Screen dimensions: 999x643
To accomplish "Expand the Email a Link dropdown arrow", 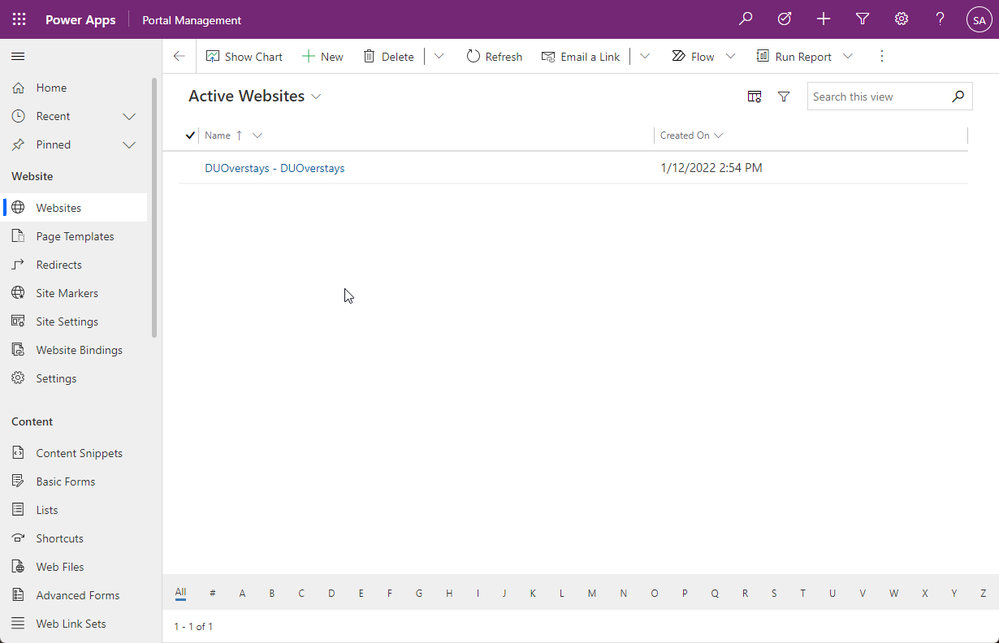I will 645,56.
